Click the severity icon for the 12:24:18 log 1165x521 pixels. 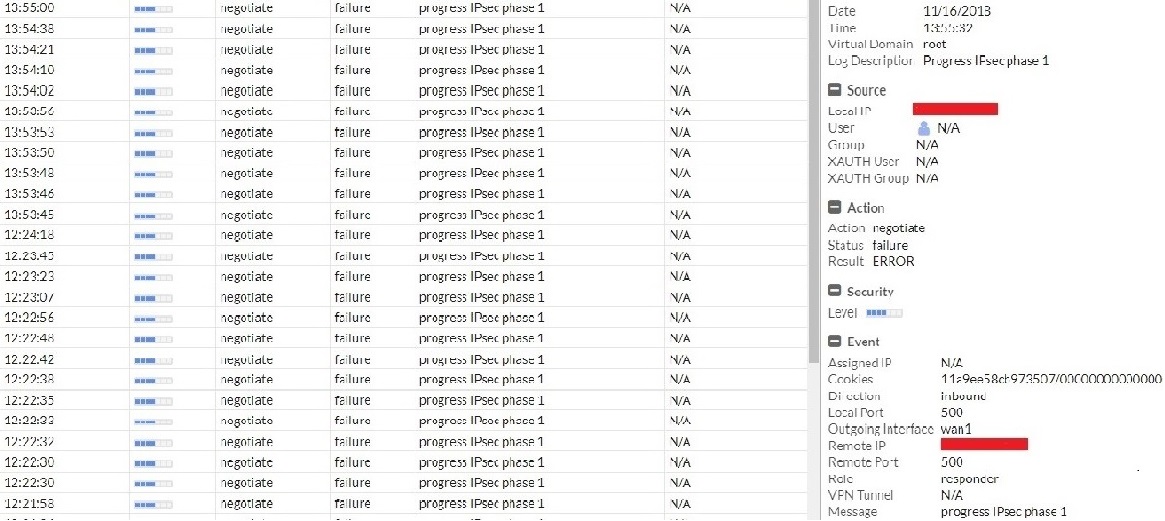(x=153, y=235)
